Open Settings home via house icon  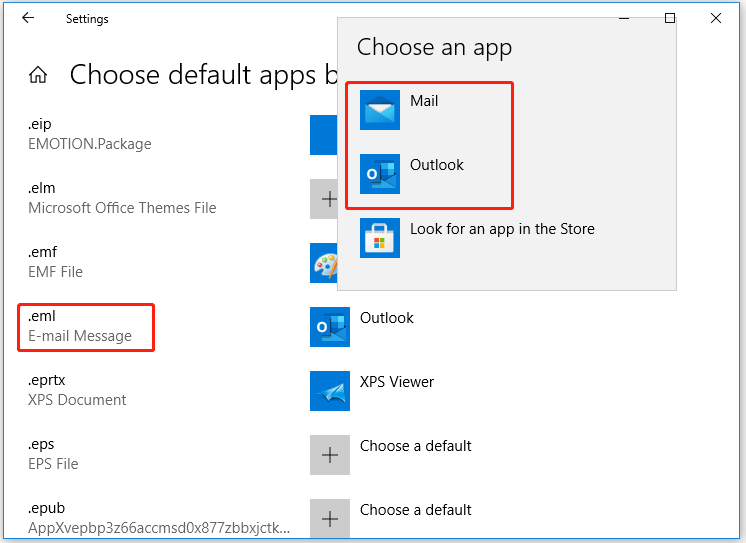(38, 75)
